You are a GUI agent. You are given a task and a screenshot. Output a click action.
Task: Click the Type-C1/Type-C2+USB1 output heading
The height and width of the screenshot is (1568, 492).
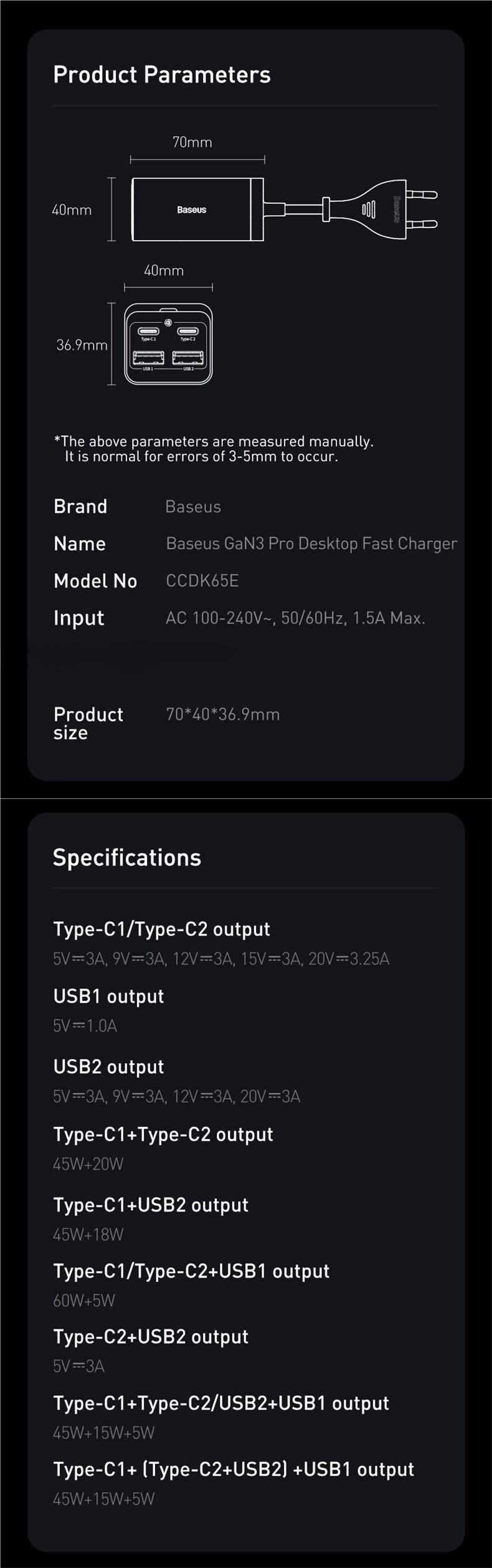coord(191,1271)
